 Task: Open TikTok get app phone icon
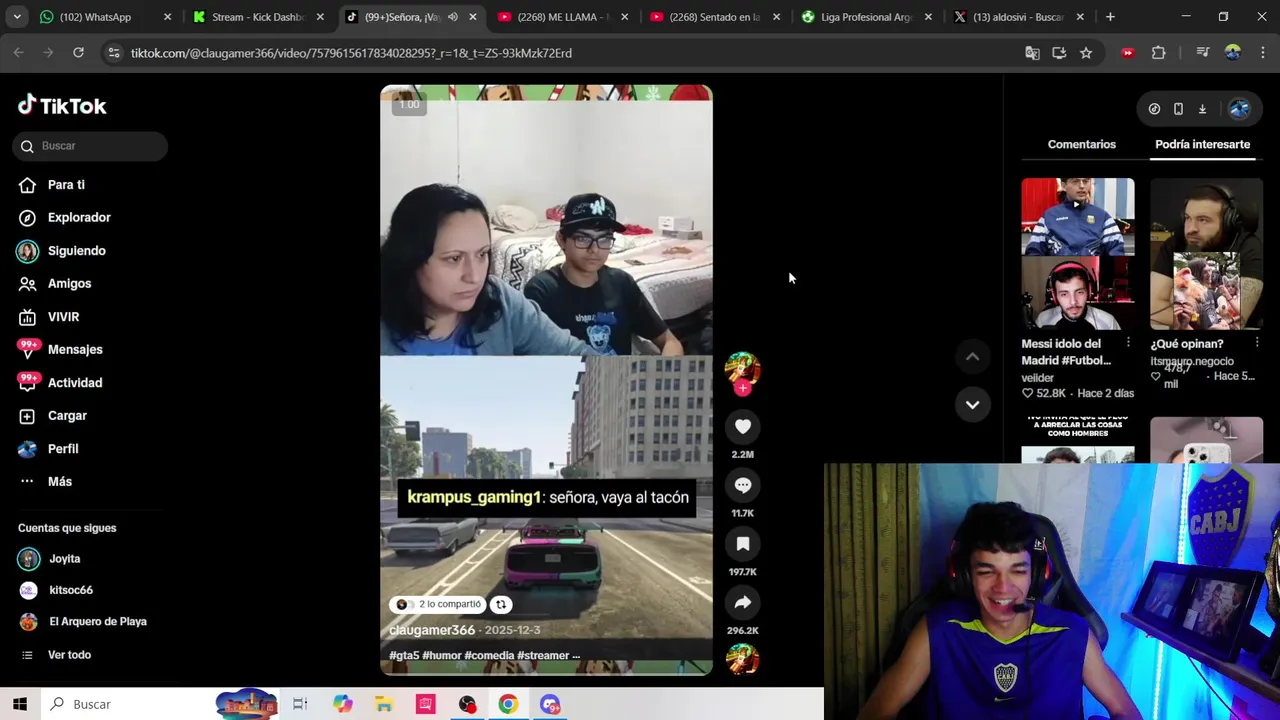1178,109
